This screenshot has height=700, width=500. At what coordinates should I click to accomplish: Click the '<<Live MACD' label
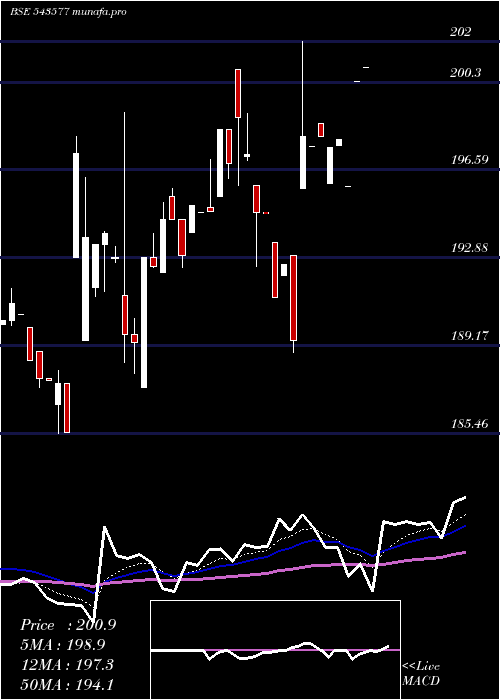tap(421, 674)
